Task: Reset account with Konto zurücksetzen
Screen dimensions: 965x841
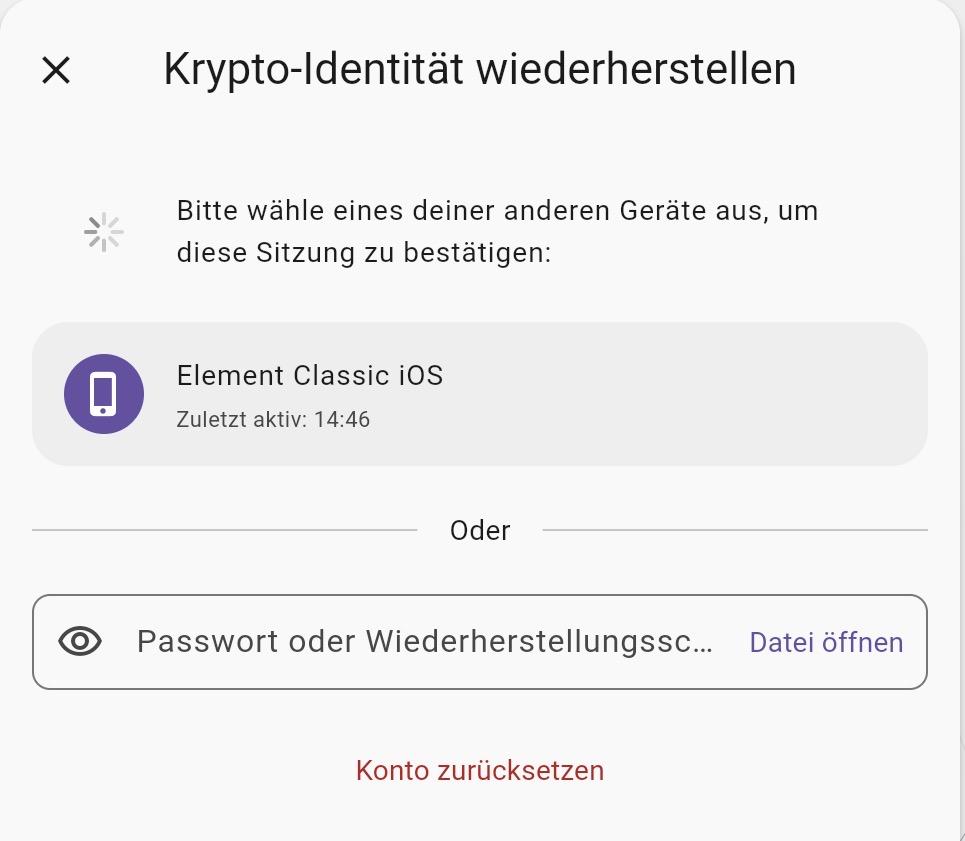Action: pos(480,770)
